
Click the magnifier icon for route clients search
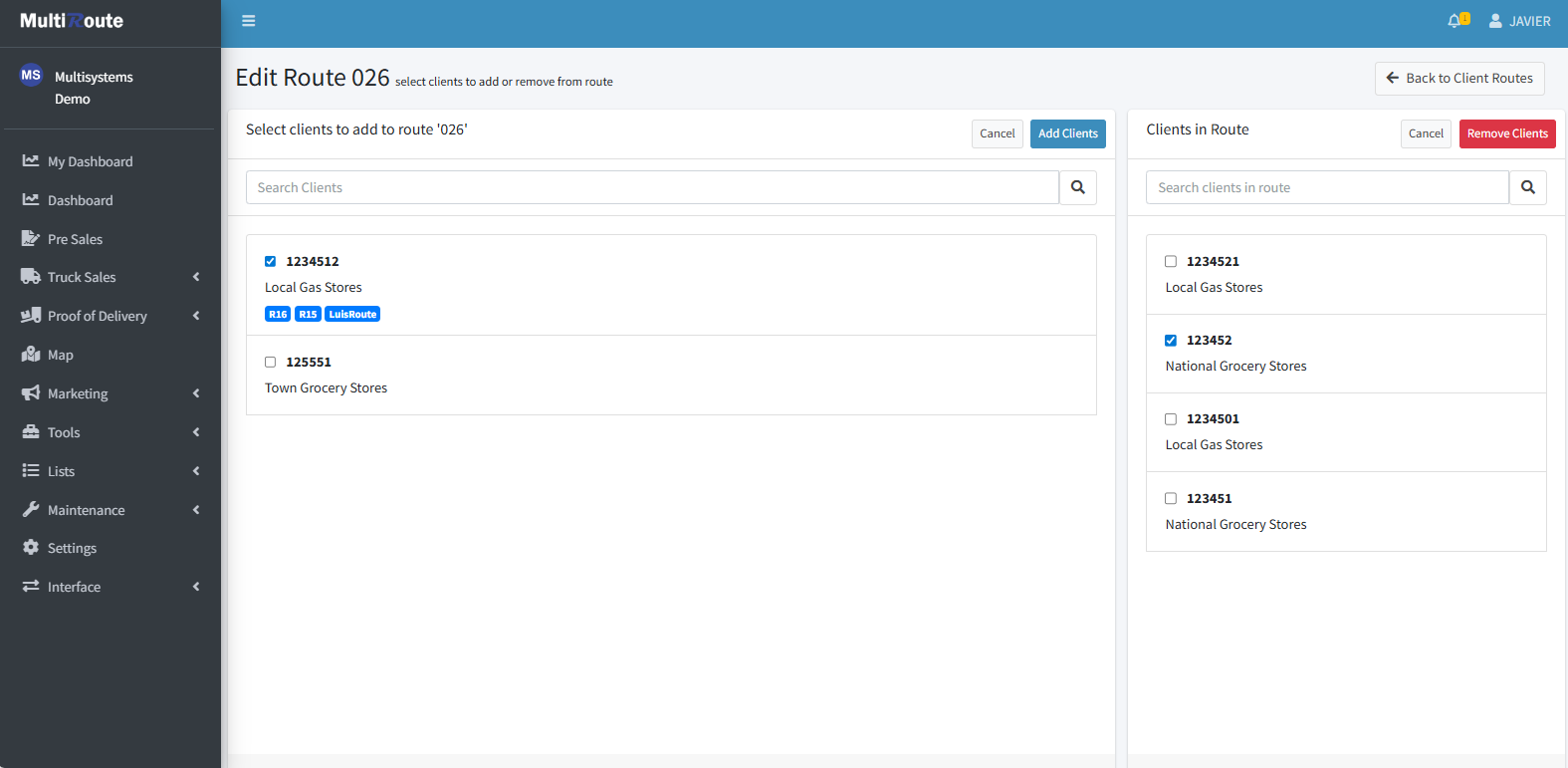(x=1527, y=187)
